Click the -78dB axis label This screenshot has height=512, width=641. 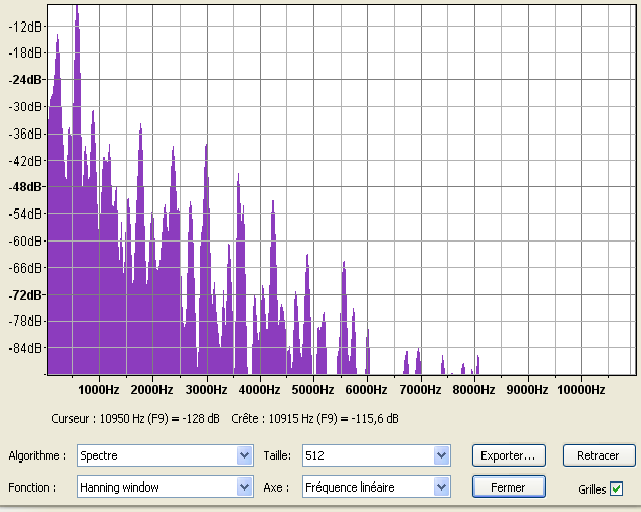25,321
